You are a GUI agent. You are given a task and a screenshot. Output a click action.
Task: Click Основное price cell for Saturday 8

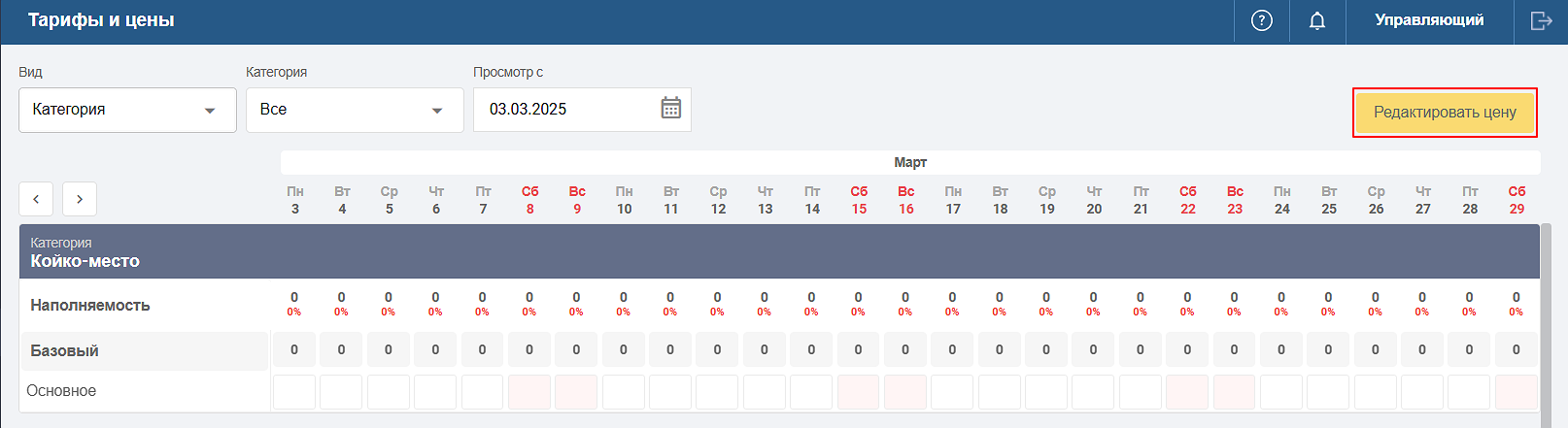pyautogui.click(x=529, y=392)
